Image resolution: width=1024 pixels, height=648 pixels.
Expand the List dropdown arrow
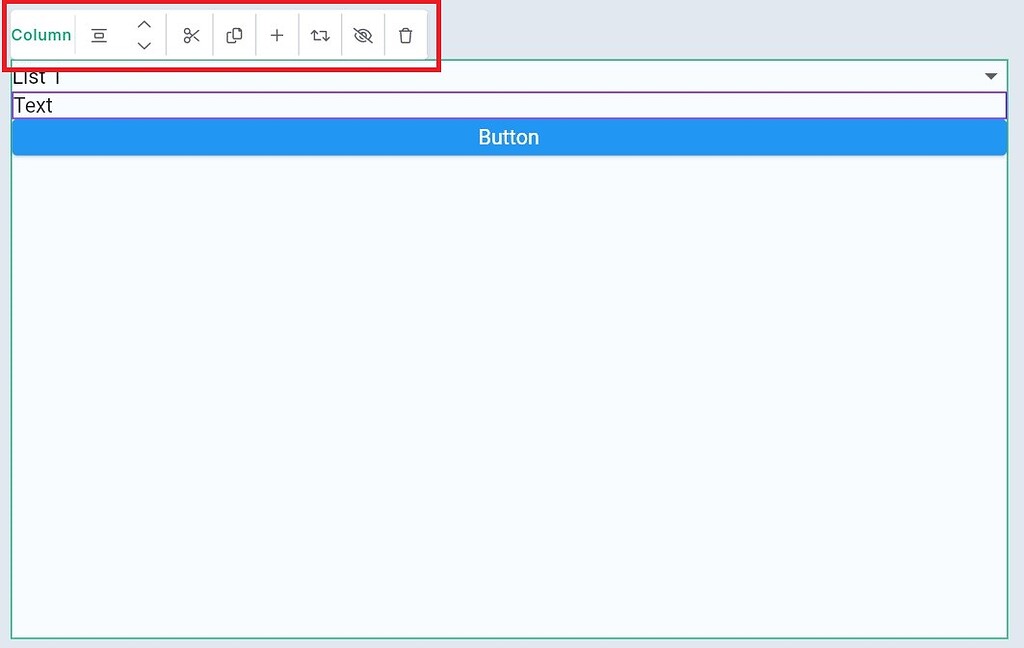click(x=991, y=76)
